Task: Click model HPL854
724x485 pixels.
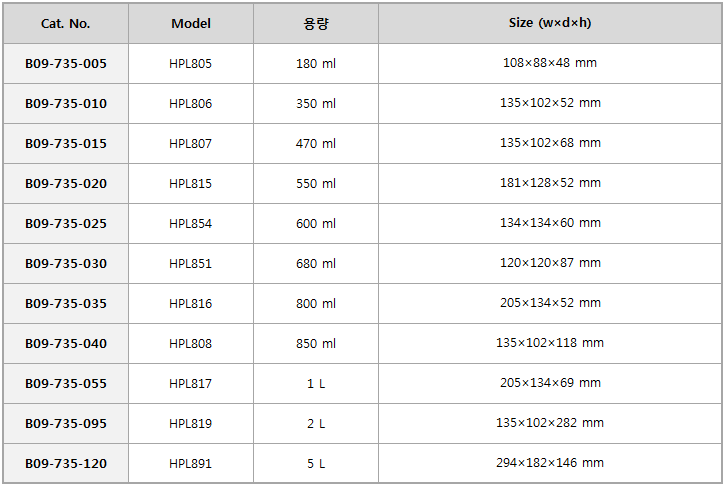Action: (x=190, y=224)
